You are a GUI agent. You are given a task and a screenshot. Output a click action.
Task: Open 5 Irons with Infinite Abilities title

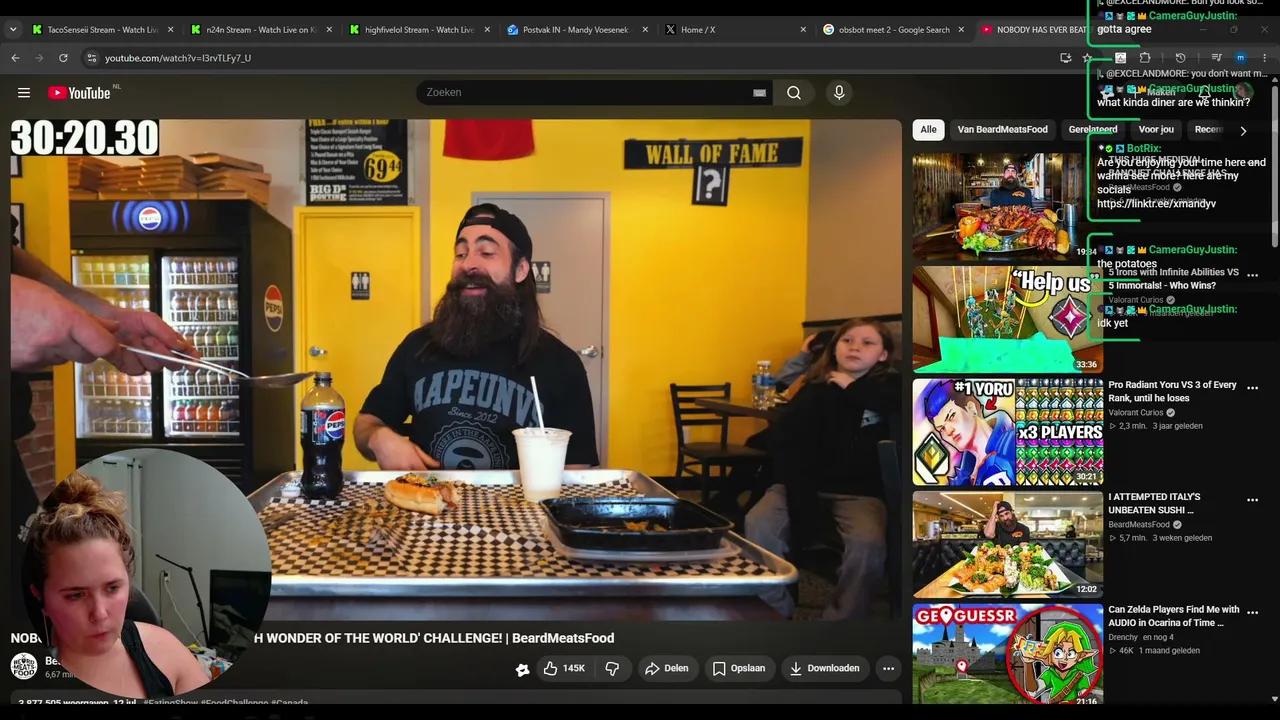pyautogui.click(x=1173, y=279)
